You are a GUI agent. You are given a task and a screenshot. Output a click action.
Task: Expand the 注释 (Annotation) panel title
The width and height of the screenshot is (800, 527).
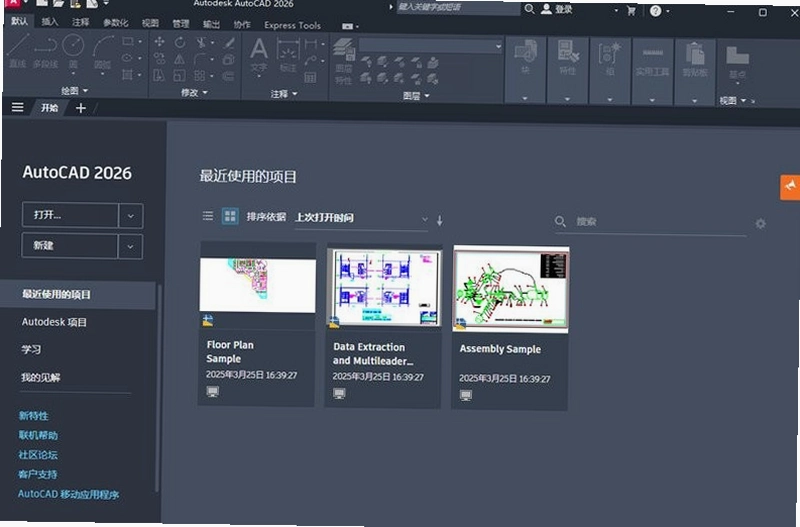click(284, 94)
